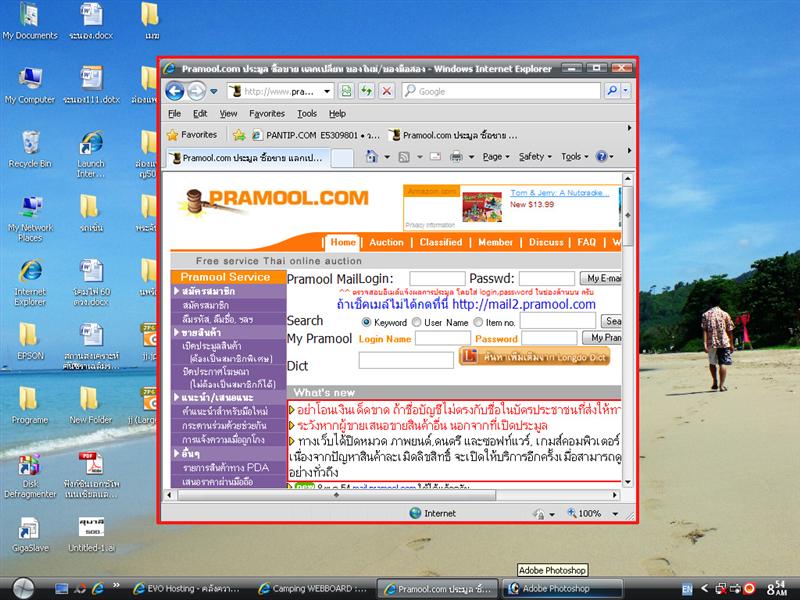Click the Refresh page icon
The image size is (800, 600).
[367, 91]
